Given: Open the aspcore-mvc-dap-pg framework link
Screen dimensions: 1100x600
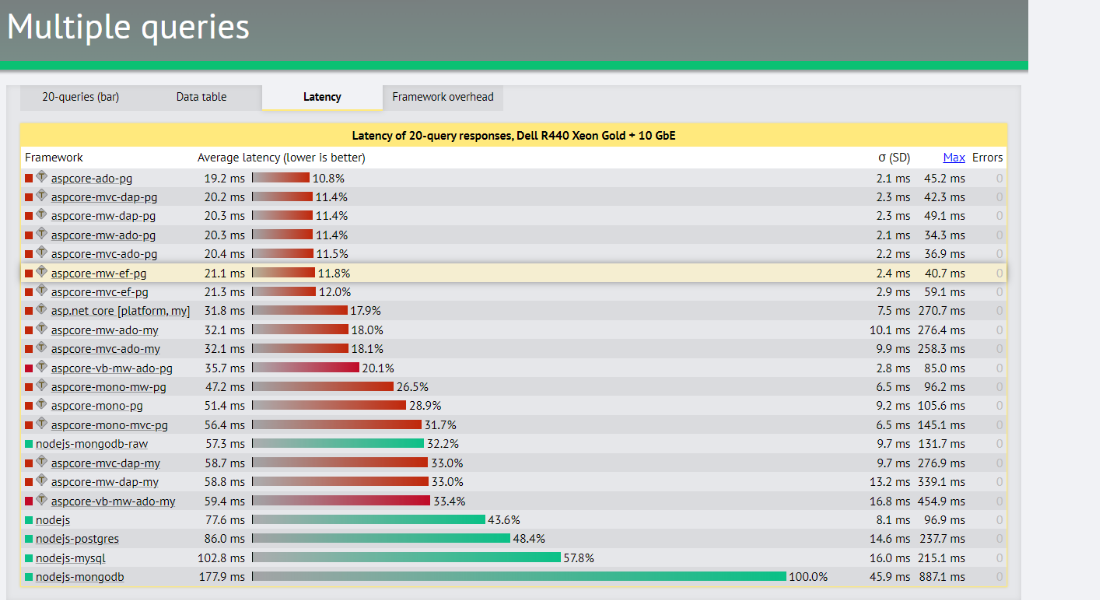Looking at the screenshot, I should tap(104, 197).
